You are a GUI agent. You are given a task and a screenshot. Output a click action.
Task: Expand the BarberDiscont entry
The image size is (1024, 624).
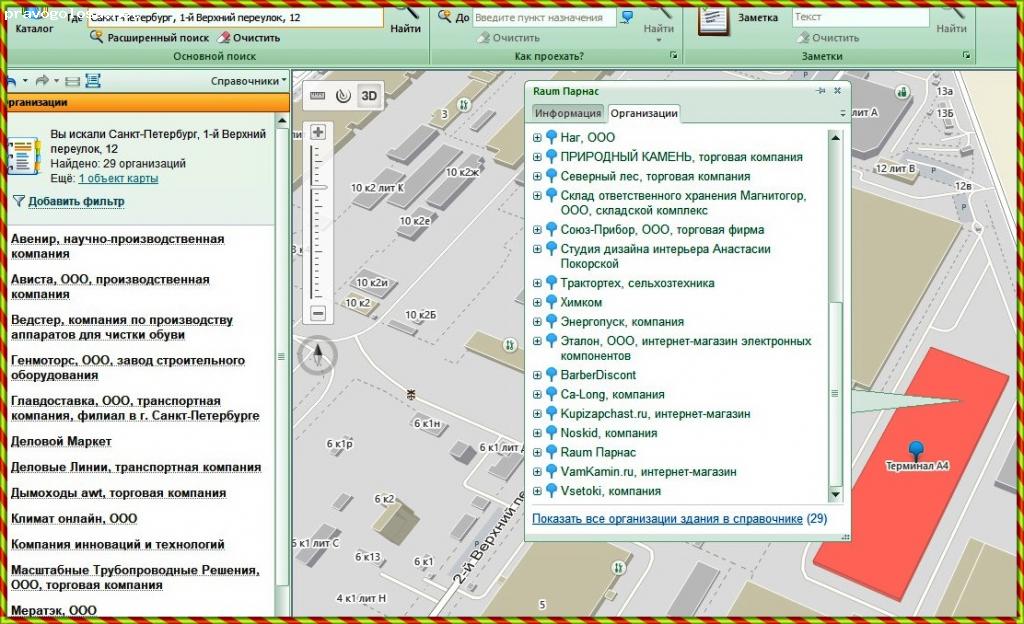coord(537,376)
